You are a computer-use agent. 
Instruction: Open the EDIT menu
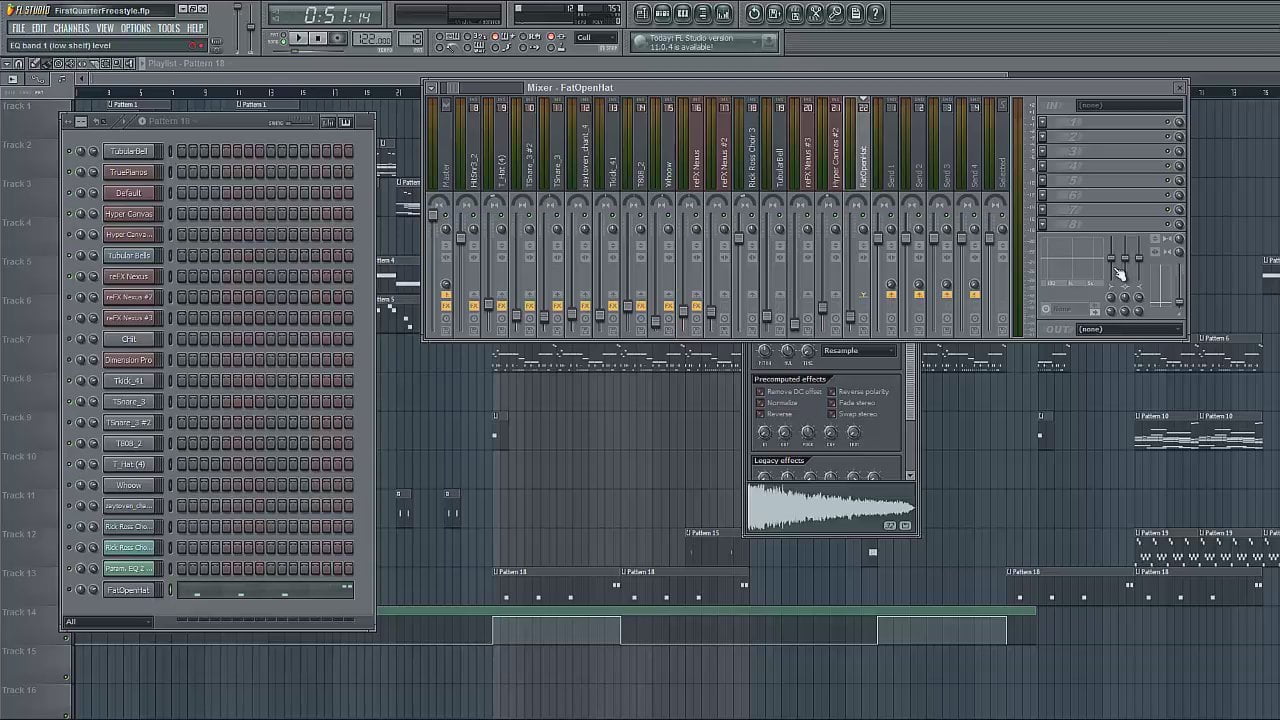(39, 28)
